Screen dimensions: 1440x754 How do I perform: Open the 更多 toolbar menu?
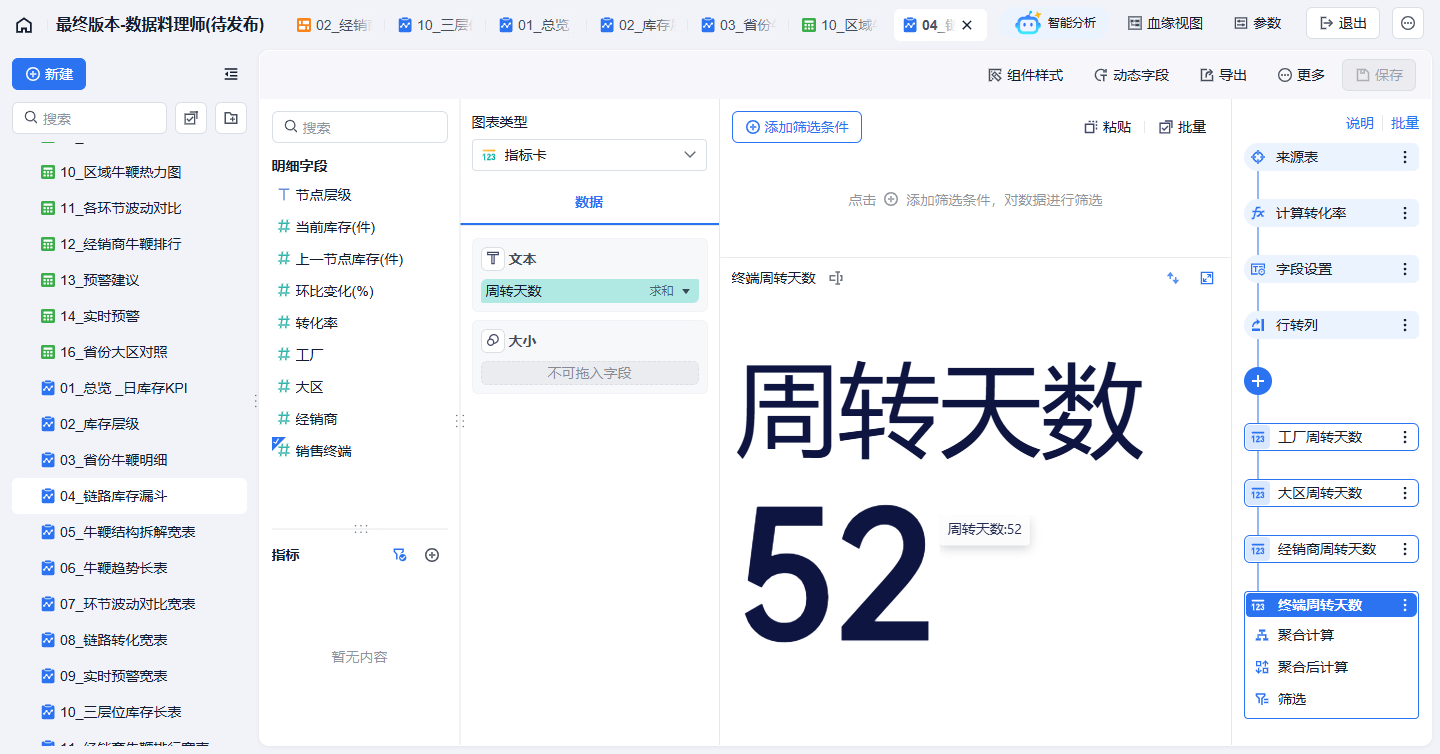[x=1301, y=75]
